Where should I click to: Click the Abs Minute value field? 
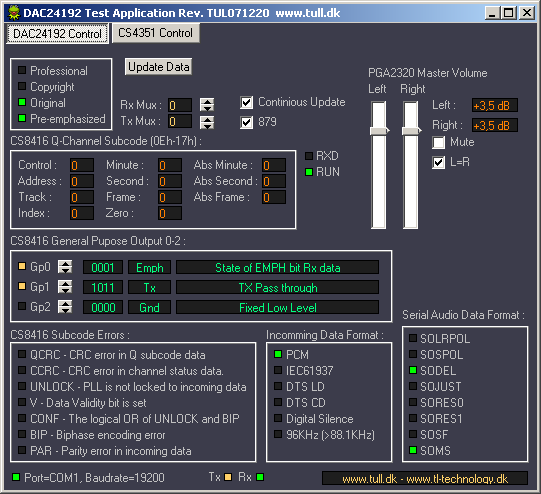(x=274, y=165)
